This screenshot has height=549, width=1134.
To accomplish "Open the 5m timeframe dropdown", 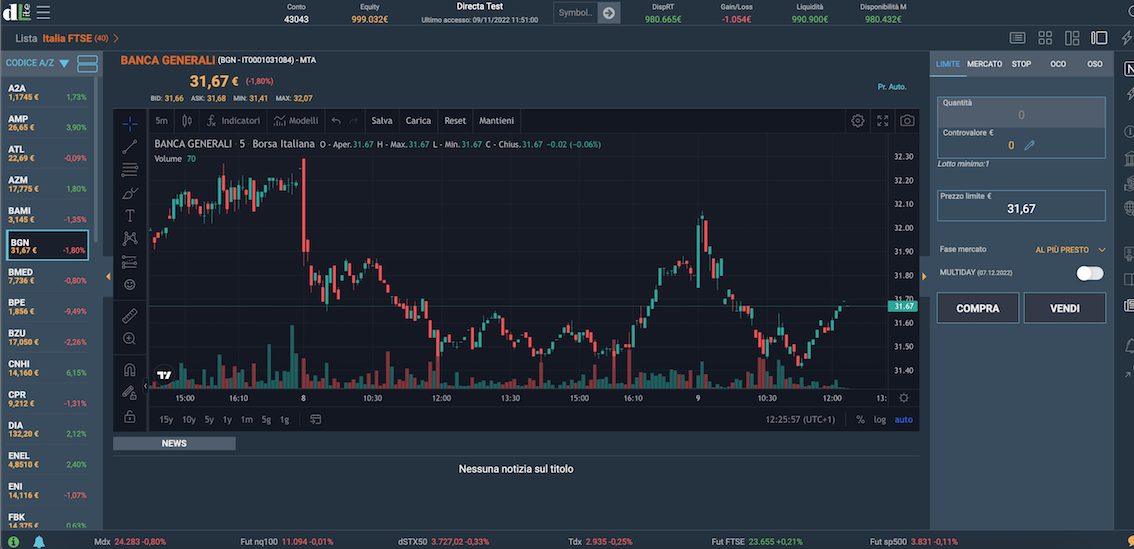I will point(161,121).
